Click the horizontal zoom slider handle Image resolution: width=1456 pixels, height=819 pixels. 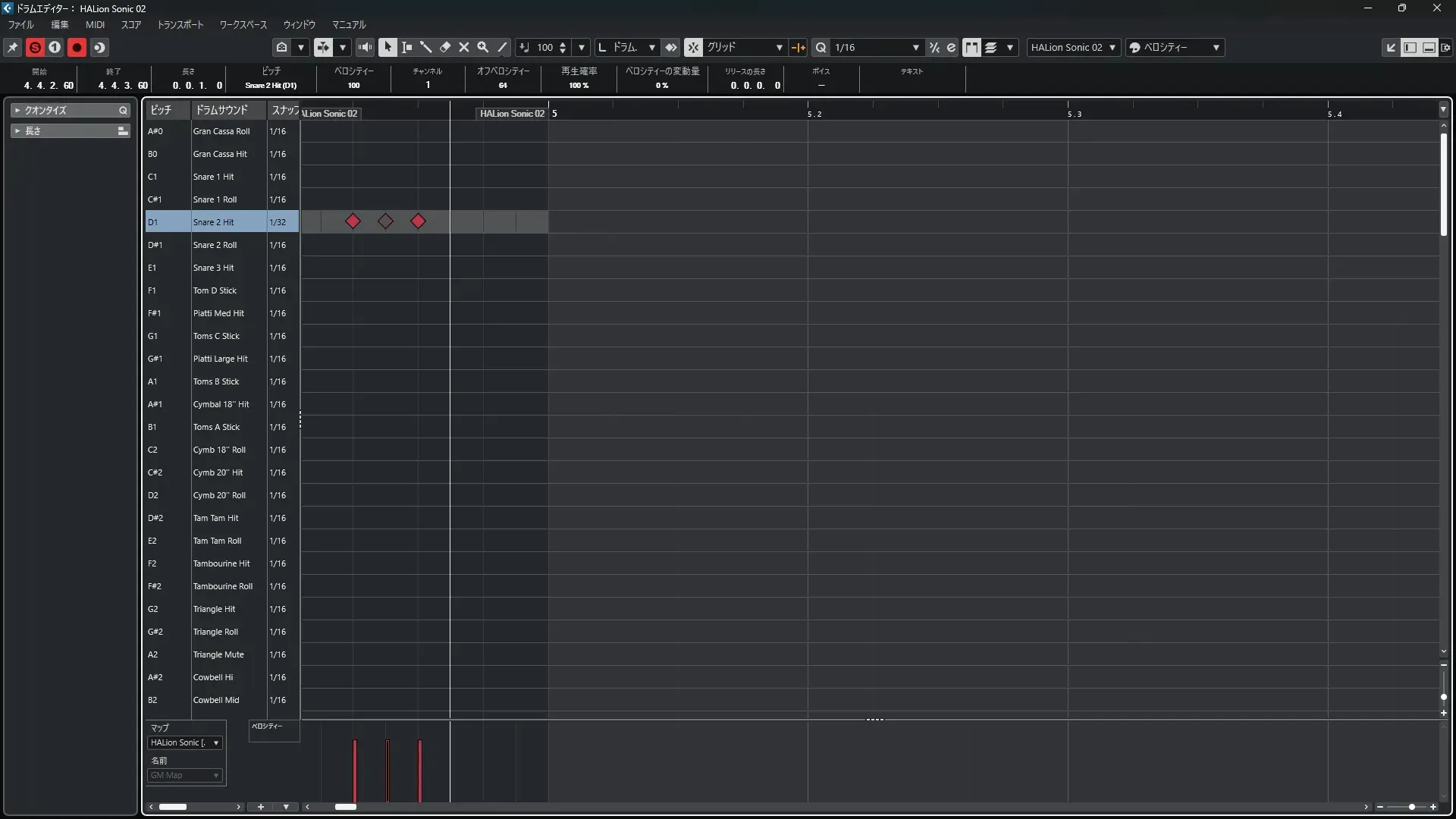click(1412, 807)
